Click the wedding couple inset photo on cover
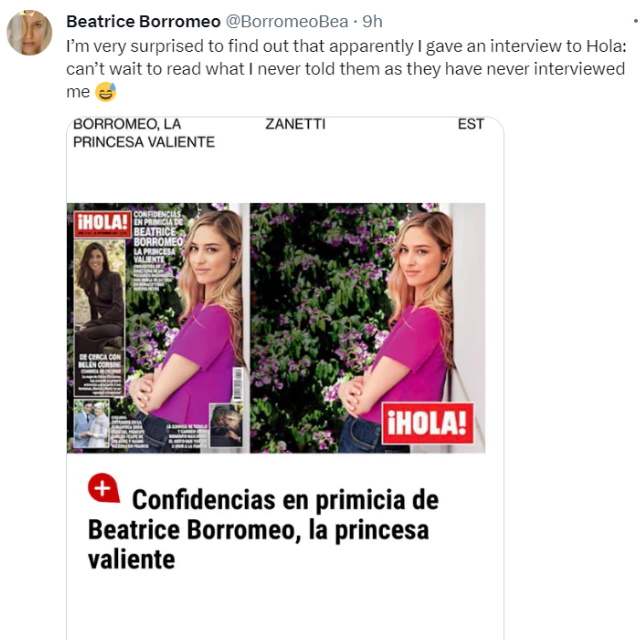Image resolution: width=640 pixels, height=640 pixels. pos(91,424)
